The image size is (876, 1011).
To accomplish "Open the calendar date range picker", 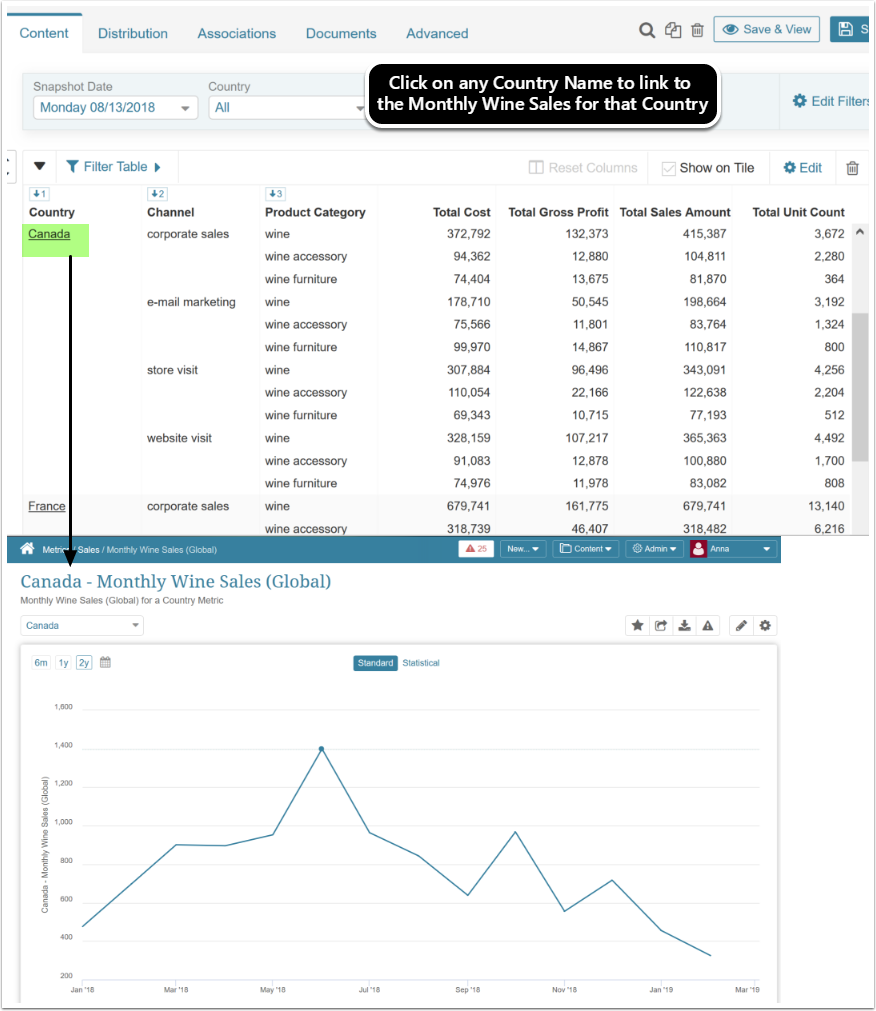I will (105, 662).
